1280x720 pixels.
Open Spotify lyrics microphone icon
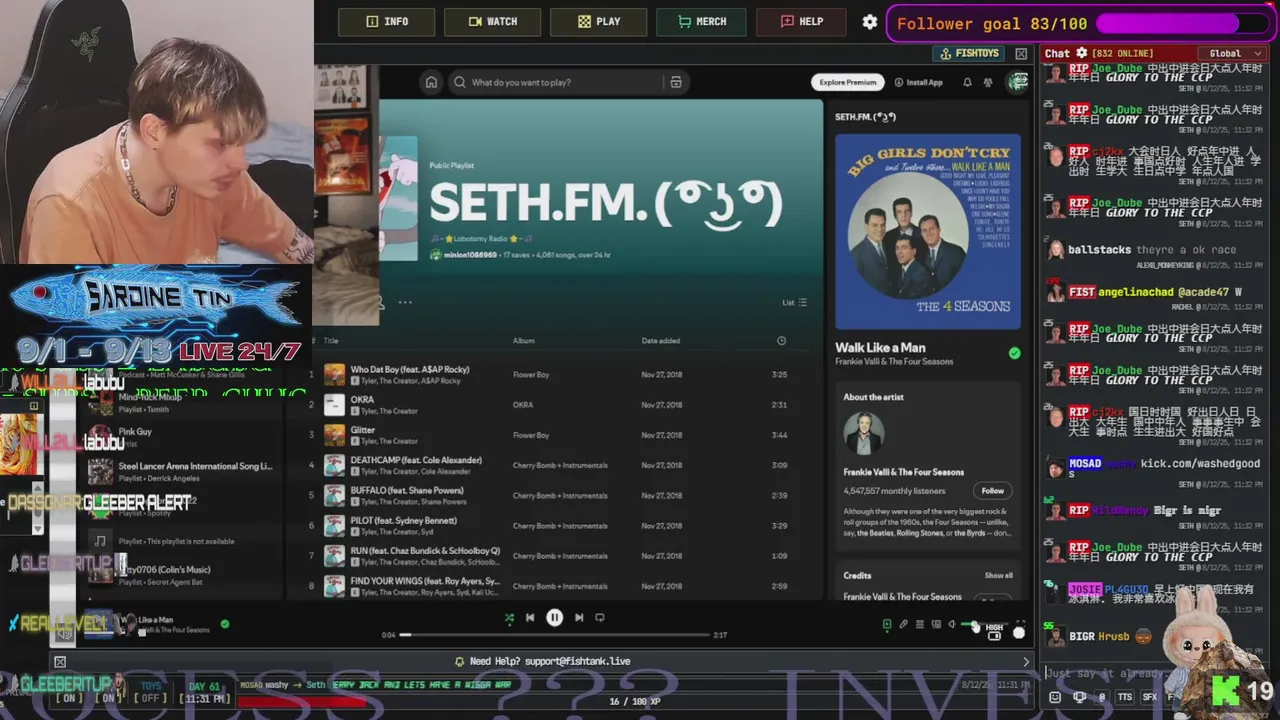coord(903,625)
